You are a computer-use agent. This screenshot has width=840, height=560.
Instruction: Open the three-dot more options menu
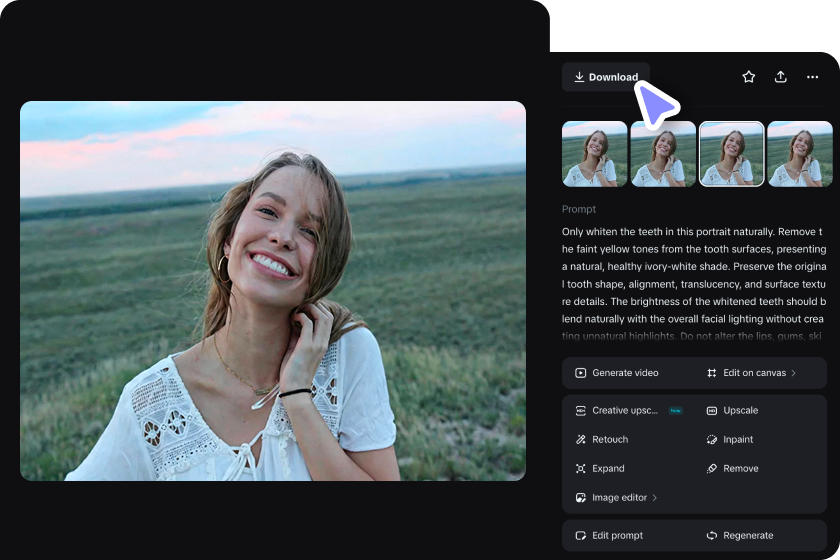click(812, 77)
